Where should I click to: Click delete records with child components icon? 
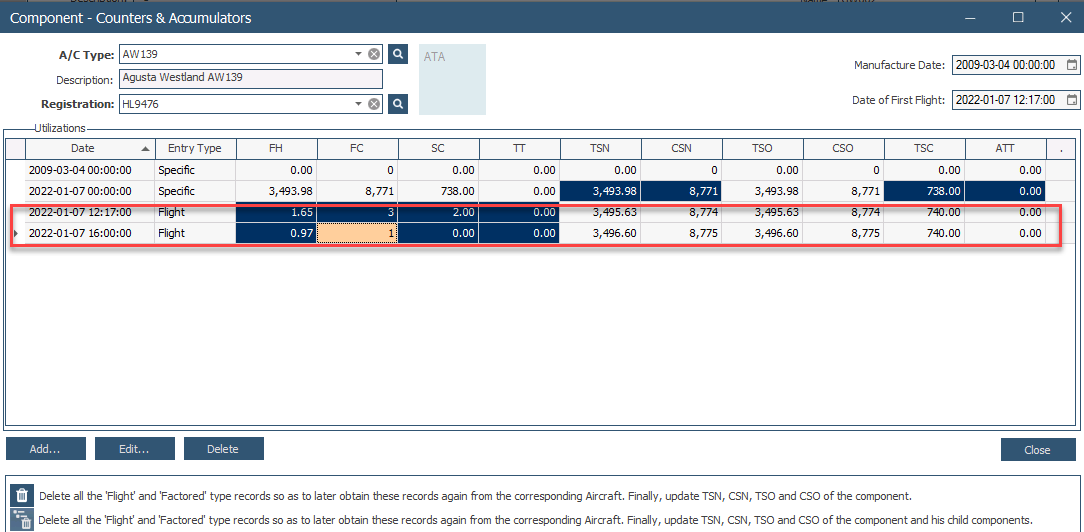tap(22, 519)
